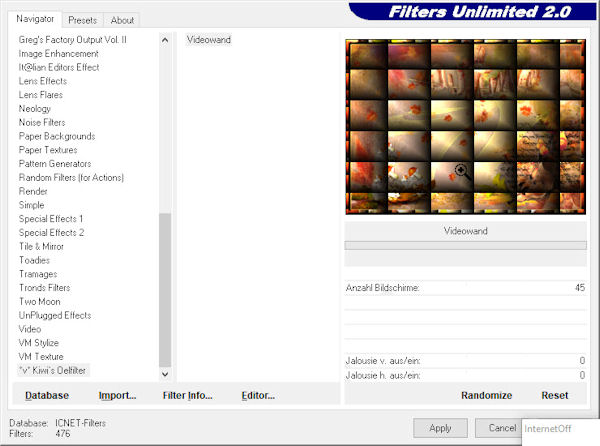Select Greg's Factory Output Vol. II category
The image size is (600, 446).
coord(72,40)
